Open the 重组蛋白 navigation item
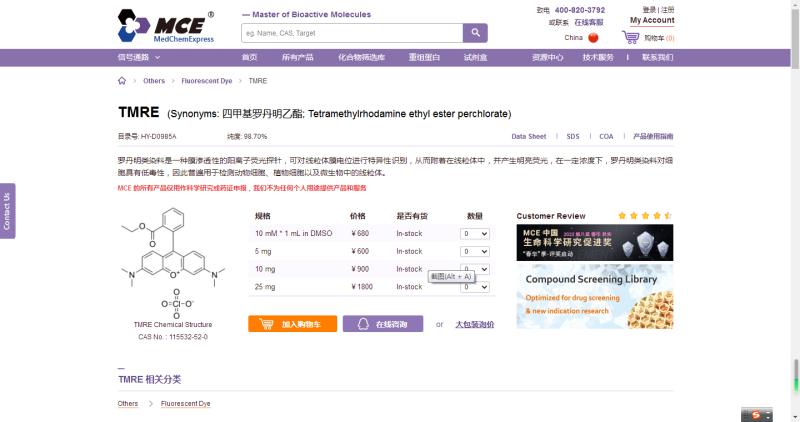The width and height of the screenshot is (800, 422). point(425,57)
